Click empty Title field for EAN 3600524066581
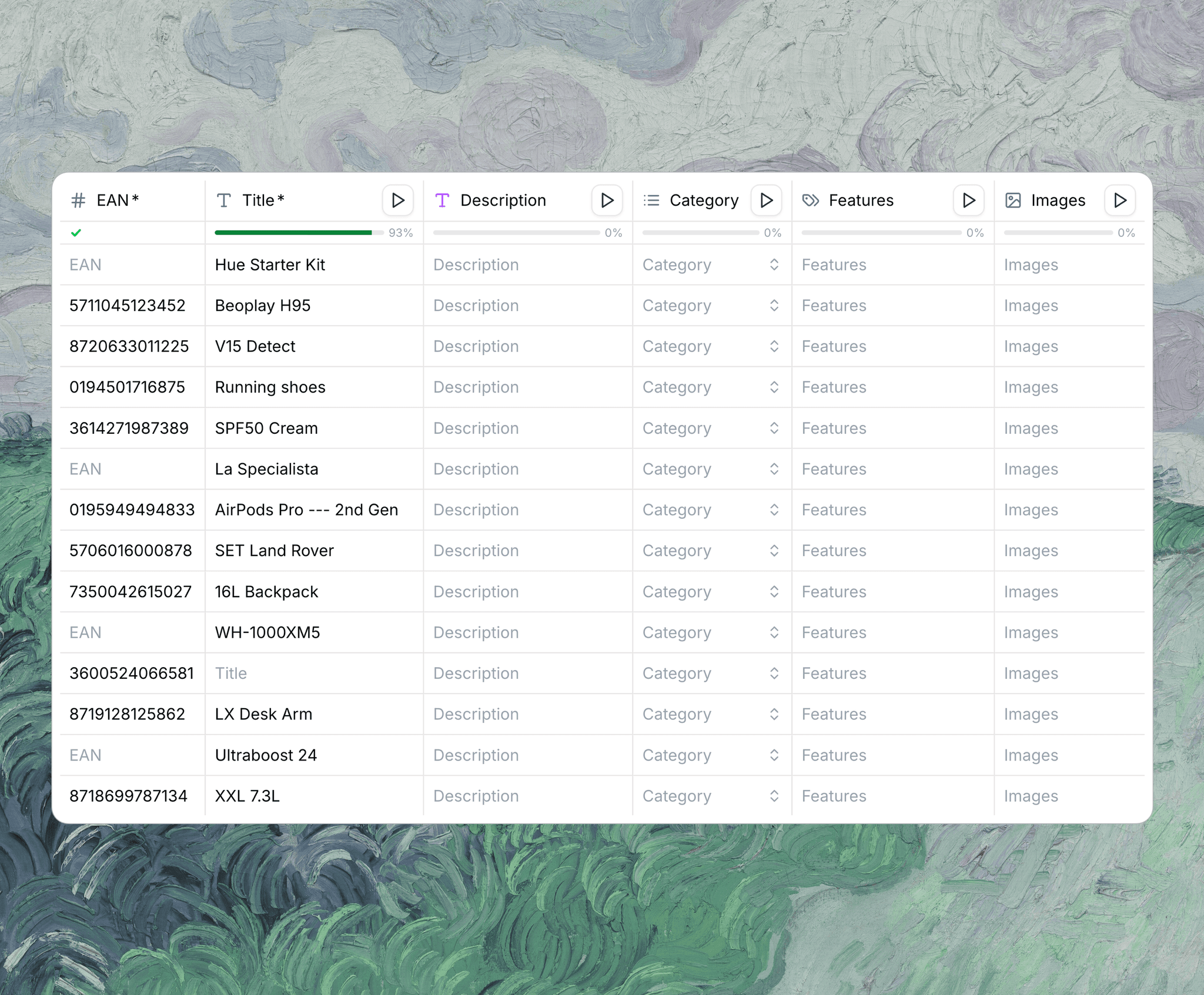1204x995 pixels. [231, 674]
